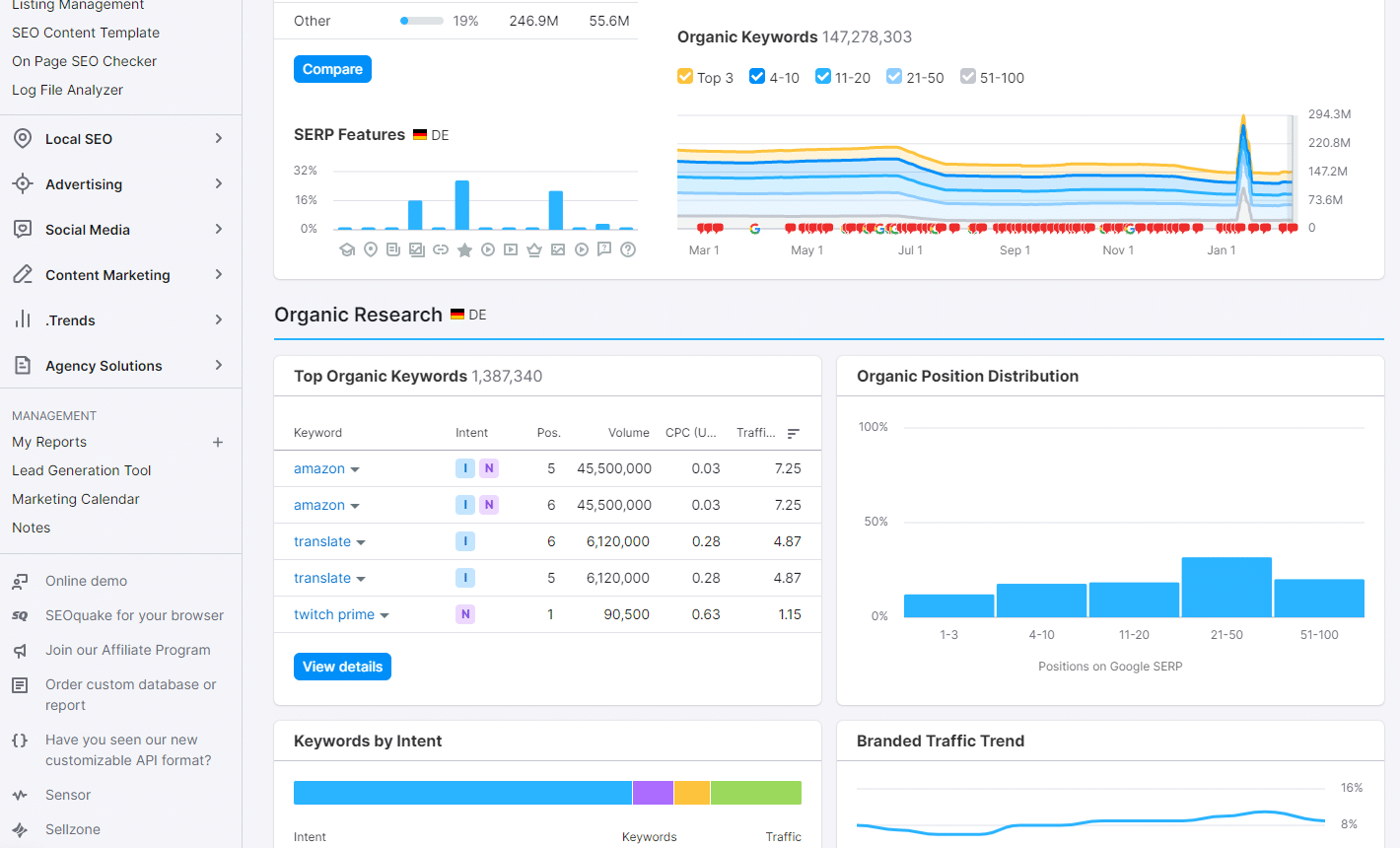
Task: Select the Local pack pin SERP feature icon
Action: click(371, 250)
